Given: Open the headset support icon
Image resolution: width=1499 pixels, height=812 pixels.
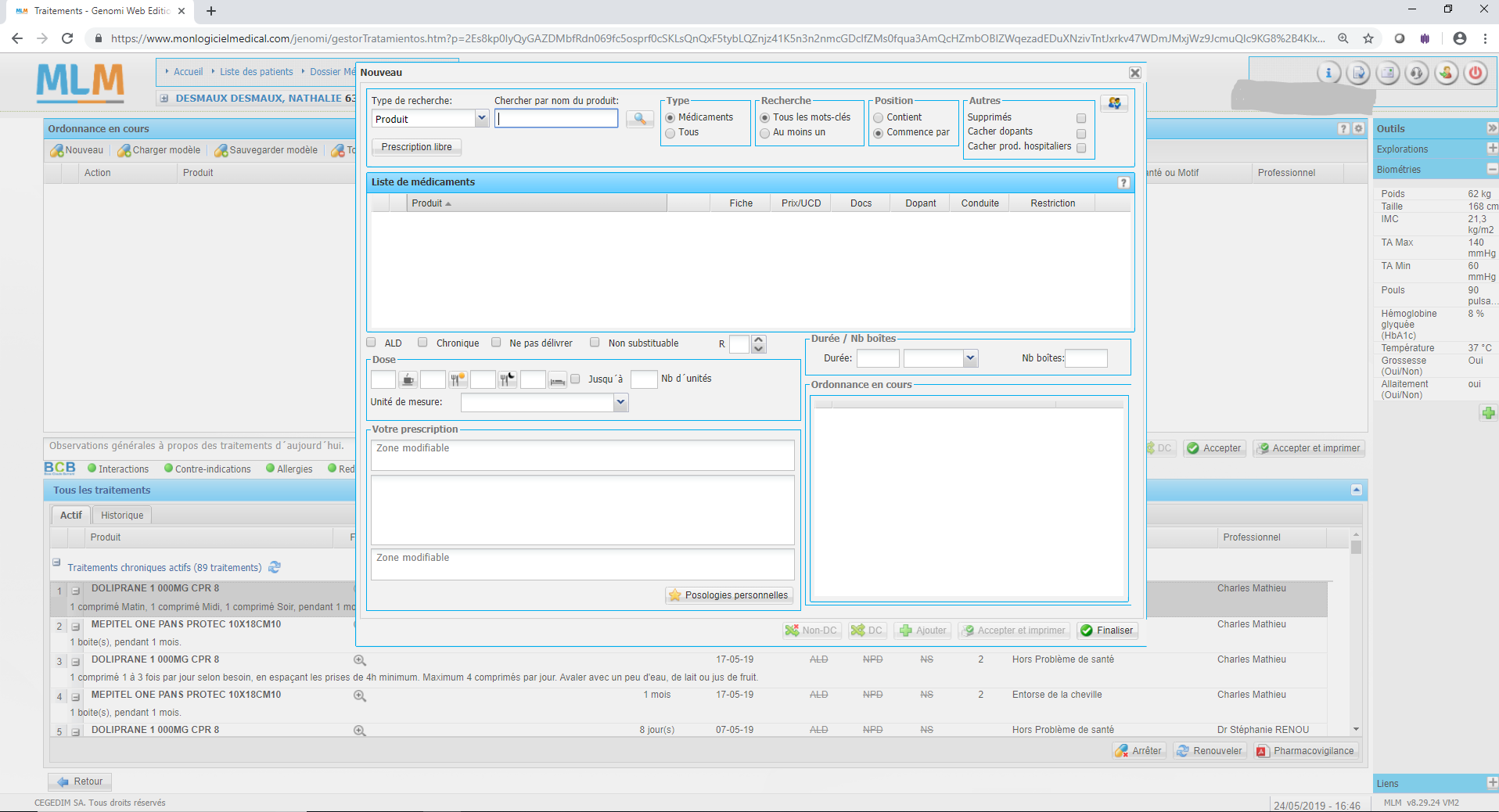Looking at the screenshot, I should [1417, 74].
